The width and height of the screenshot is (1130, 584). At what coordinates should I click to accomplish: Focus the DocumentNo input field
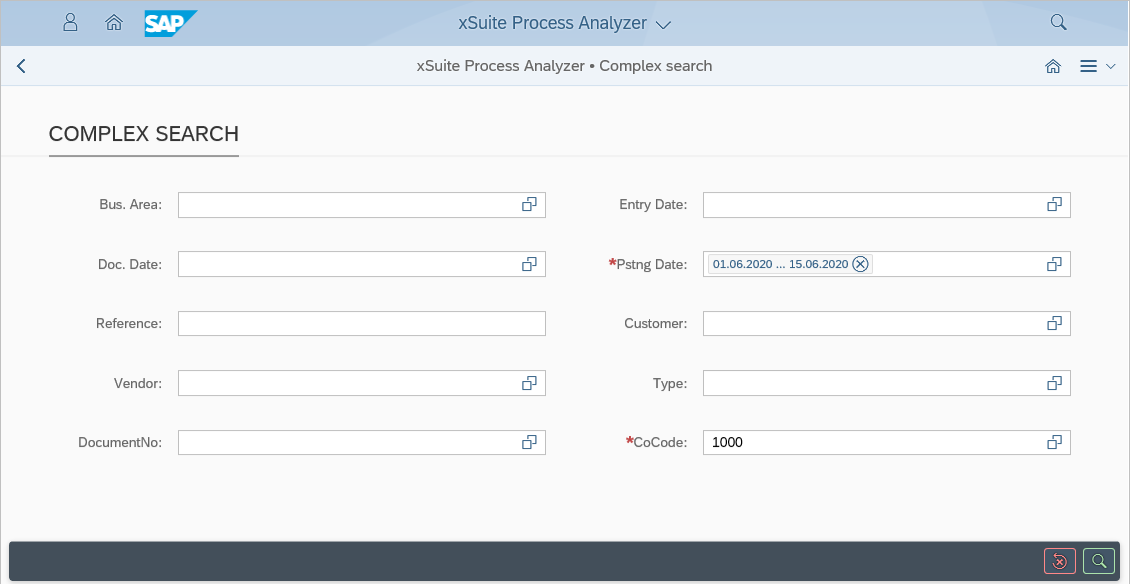(x=346, y=442)
